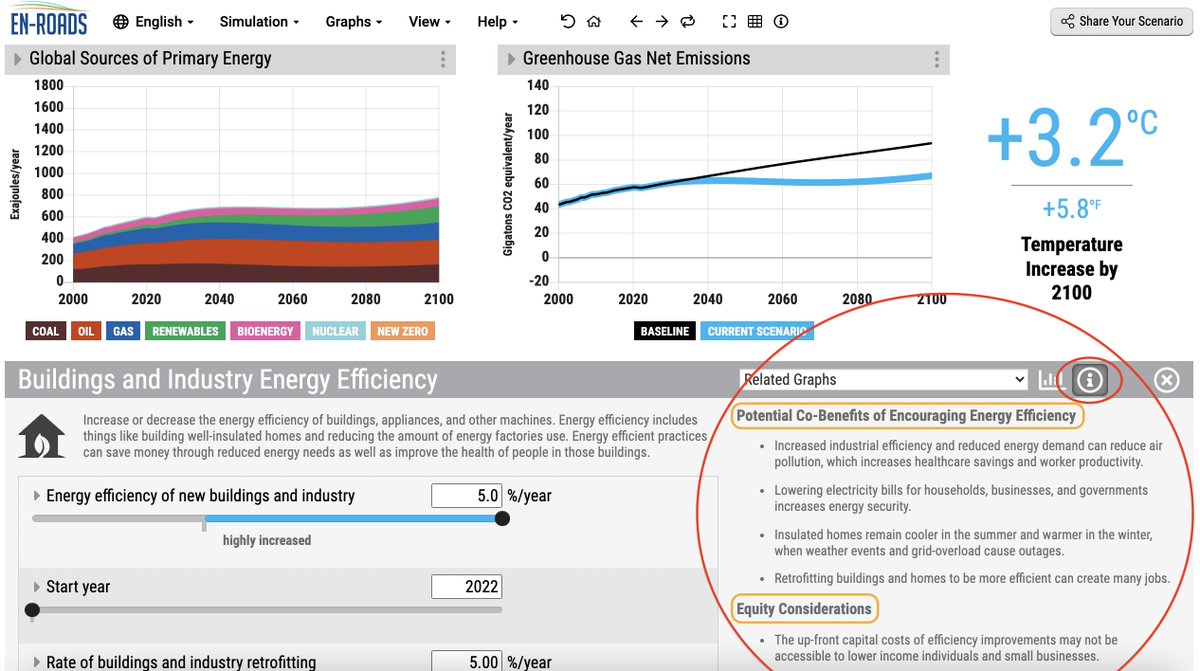The height and width of the screenshot is (671, 1200).
Task: Open the toolbar info circle icon
Action: (x=781, y=20)
